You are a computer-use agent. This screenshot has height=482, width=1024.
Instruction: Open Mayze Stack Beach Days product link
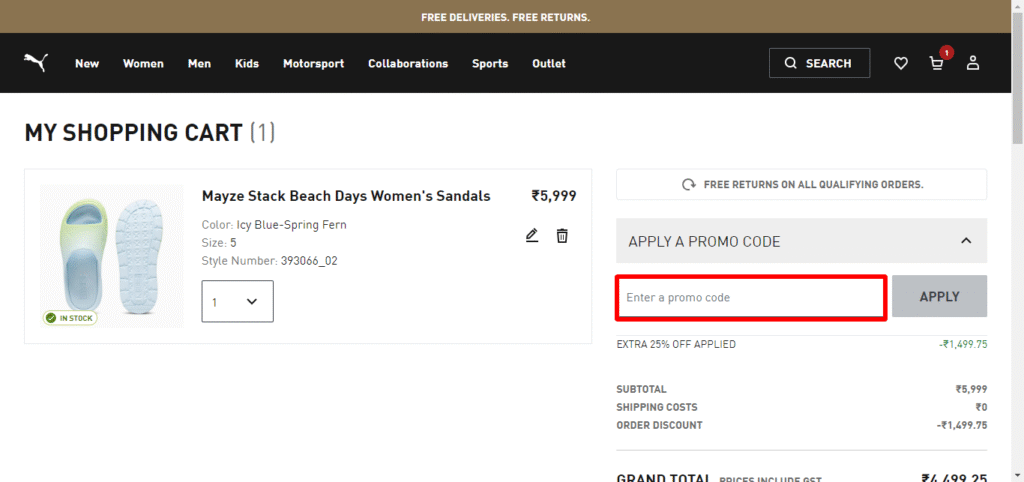click(346, 196)
